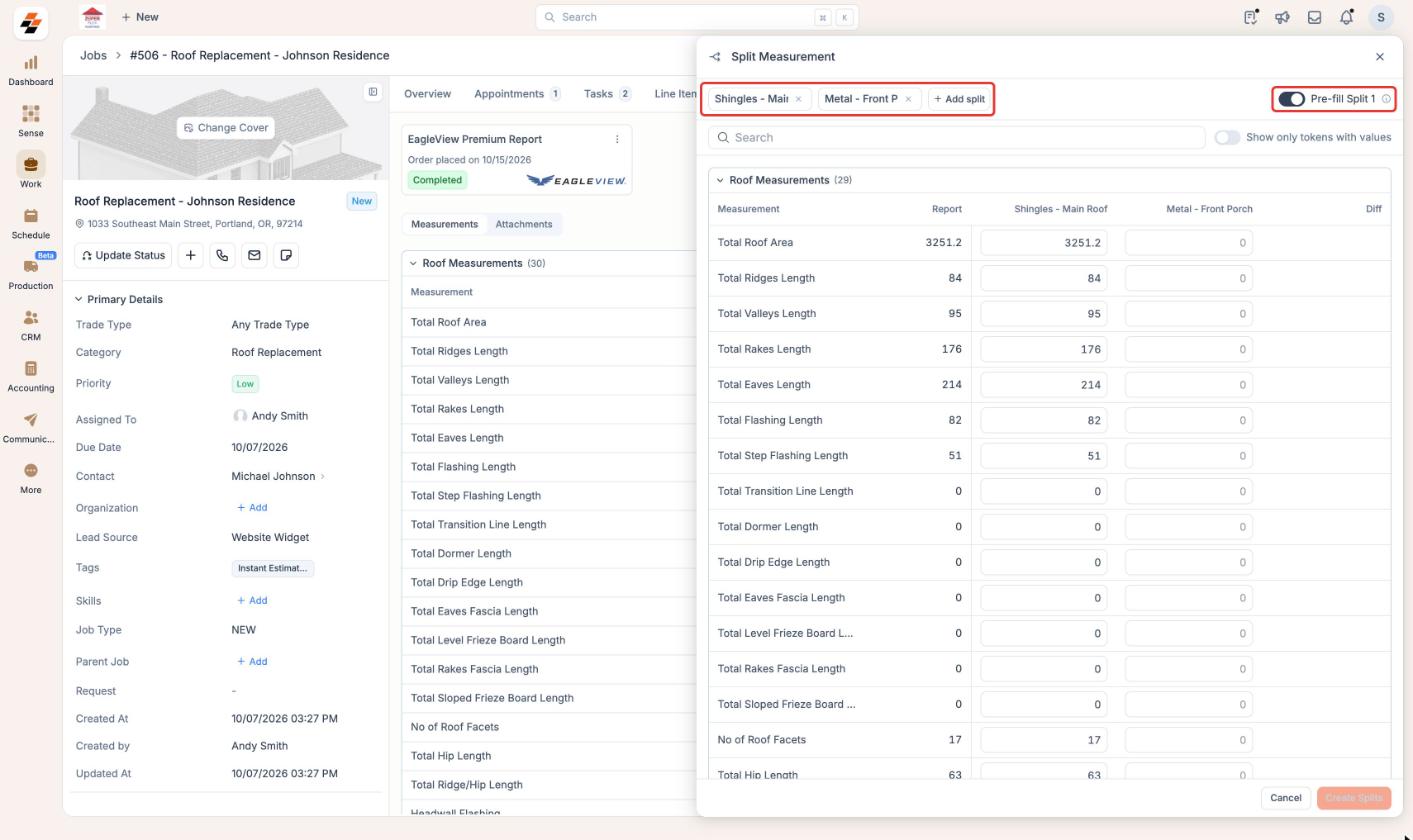This screenshot has width=1413, height=840.
Task: Click the Add split button
Action: click(959, 99)
